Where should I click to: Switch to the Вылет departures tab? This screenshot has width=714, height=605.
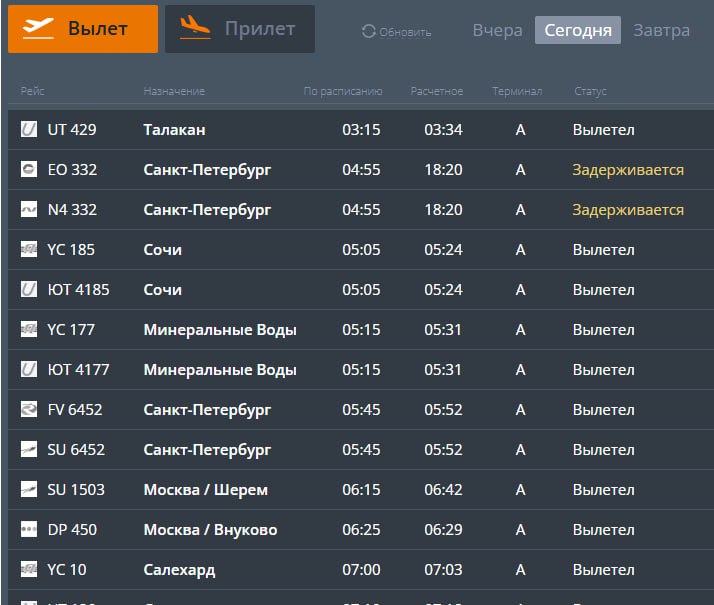pos(83,29)
